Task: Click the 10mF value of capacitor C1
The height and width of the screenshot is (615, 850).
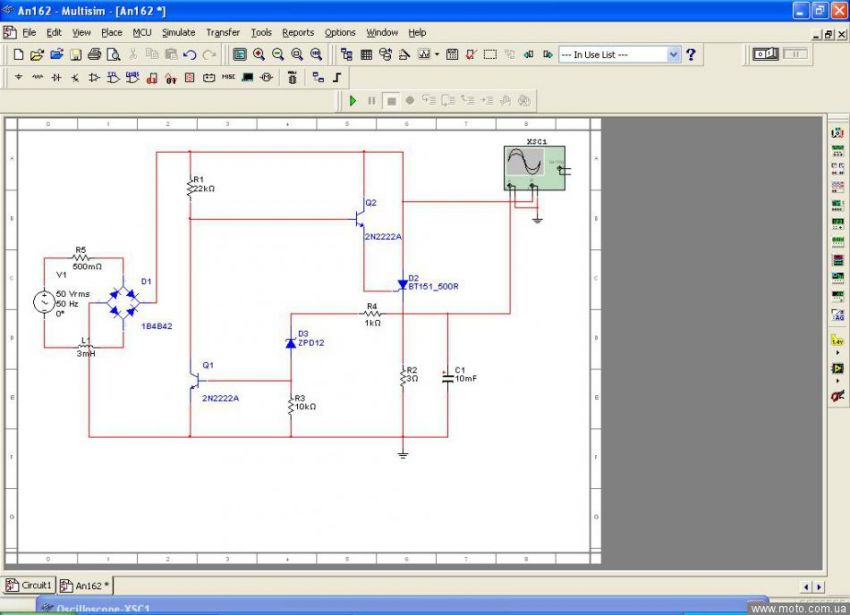Action: coord(466,379)
